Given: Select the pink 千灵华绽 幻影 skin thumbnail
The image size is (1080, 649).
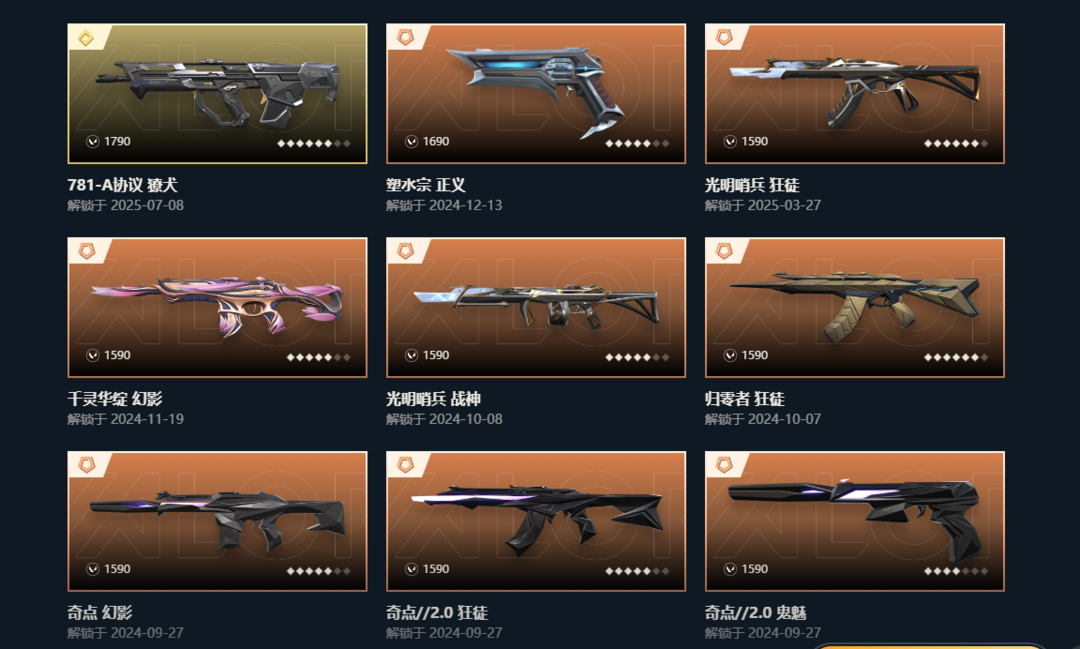Looking at the screenshot, I should click(x=217, y=307).
